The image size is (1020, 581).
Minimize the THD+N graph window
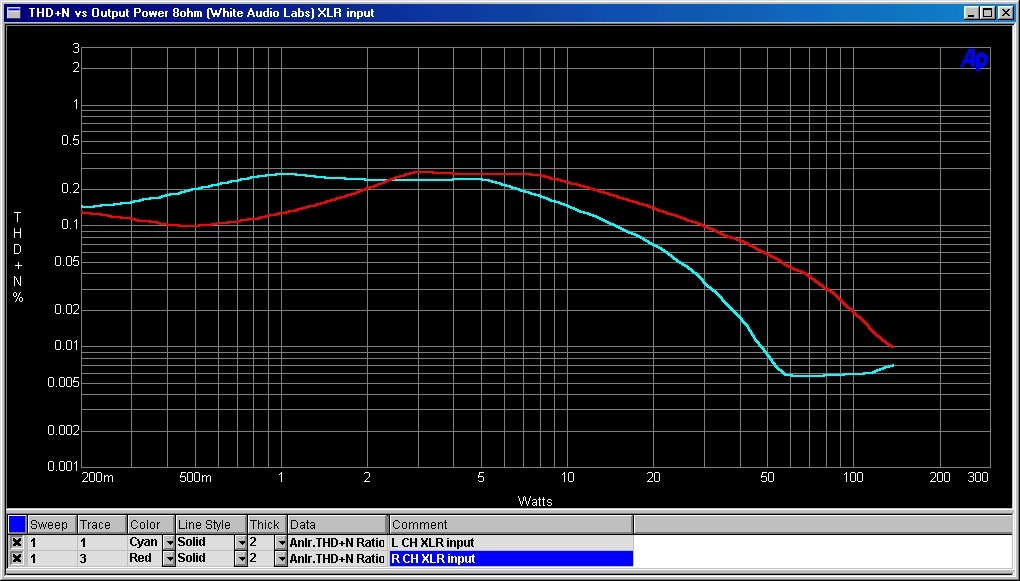pyautogui.click(x=972, y=12)
